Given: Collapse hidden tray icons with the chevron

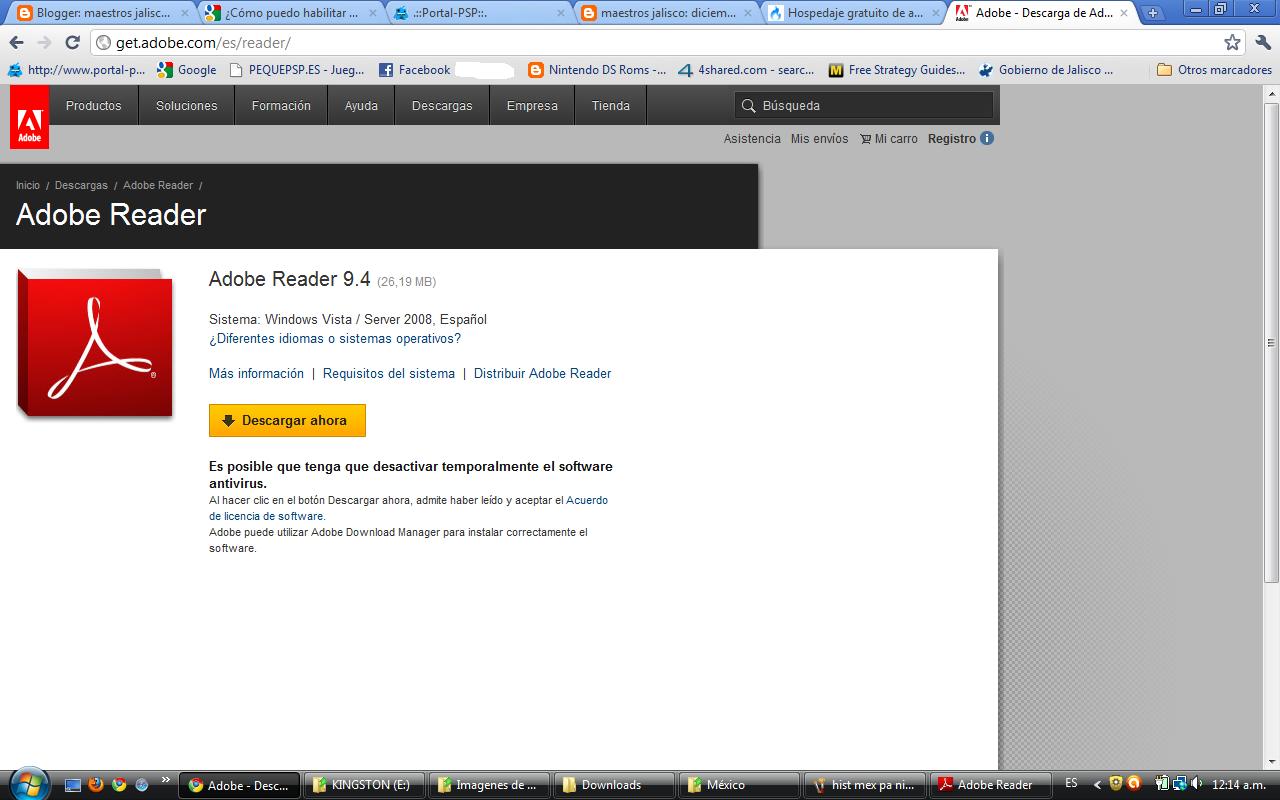Looking at the screenshot, I should coord(1097,785).
